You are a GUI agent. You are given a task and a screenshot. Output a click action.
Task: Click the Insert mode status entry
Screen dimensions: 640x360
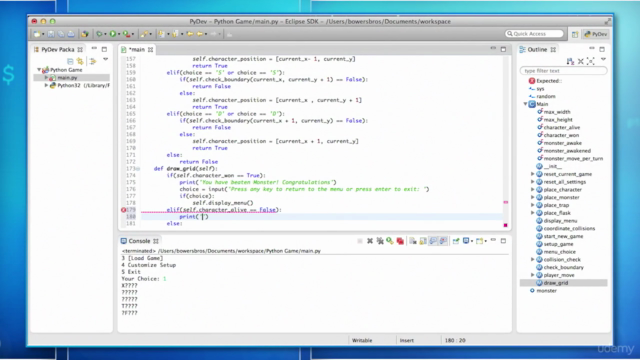pyautogui.click(x=407, y=340)
